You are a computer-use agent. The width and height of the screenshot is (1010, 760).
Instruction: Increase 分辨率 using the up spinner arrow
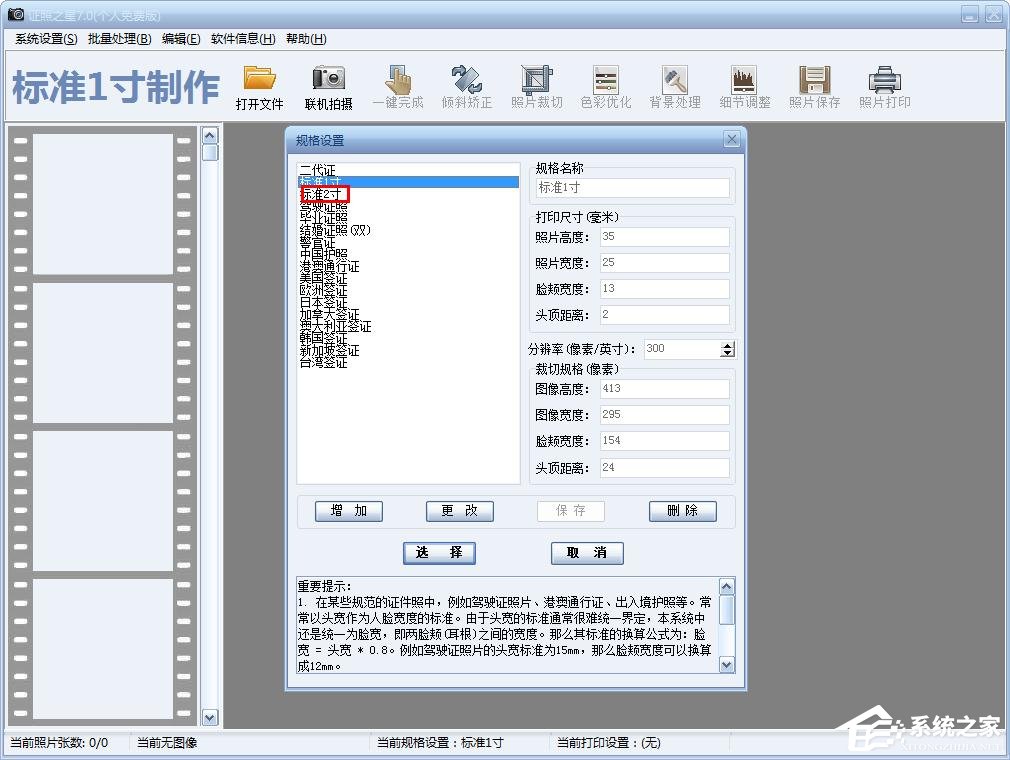tap(728, 344)
